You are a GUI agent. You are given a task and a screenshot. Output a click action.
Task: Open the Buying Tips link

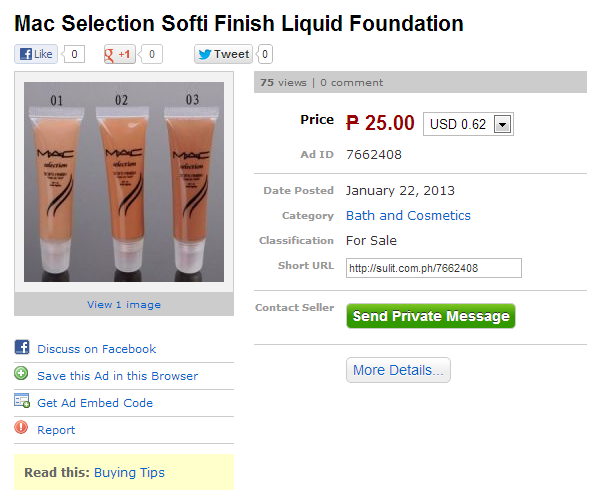129,472
